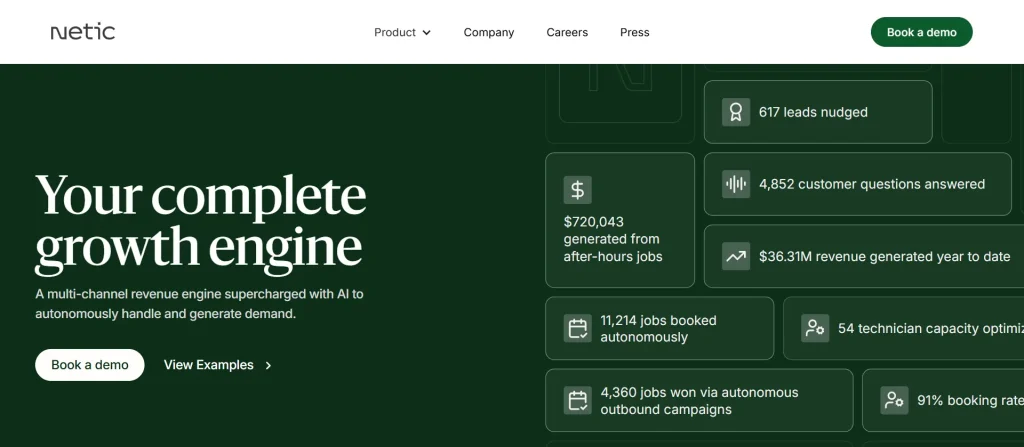Click the trending-up chart icon for revenue

pos(736,257)
